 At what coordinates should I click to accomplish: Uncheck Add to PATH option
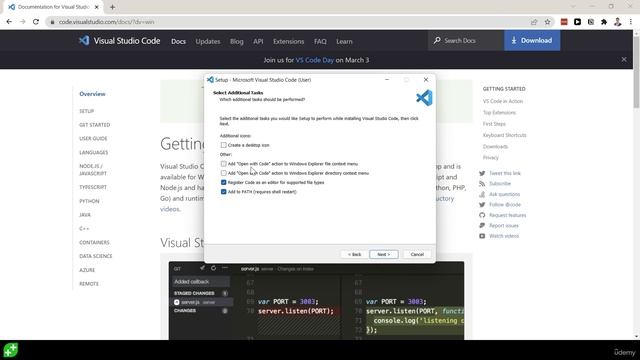(223, 191)
